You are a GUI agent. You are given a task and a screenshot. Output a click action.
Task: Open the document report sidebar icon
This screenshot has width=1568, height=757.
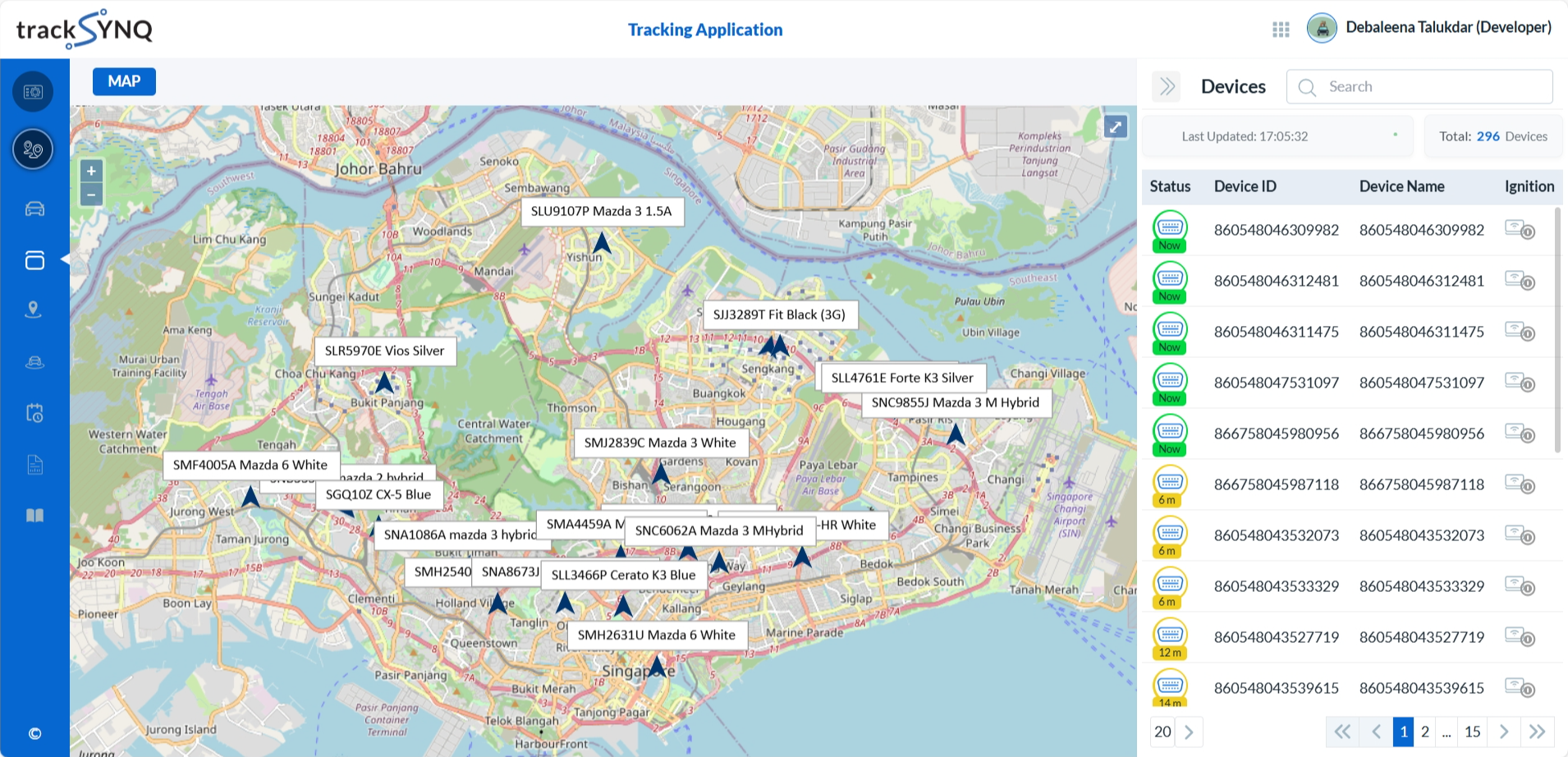34,465
